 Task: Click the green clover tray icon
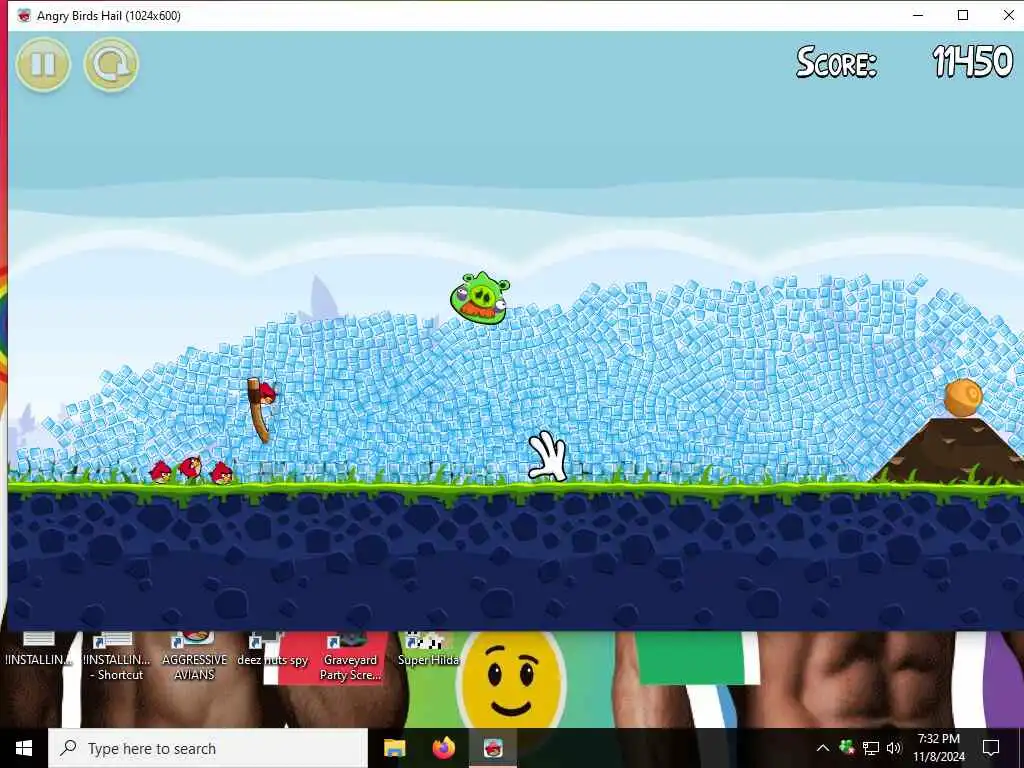click(847, 746)
